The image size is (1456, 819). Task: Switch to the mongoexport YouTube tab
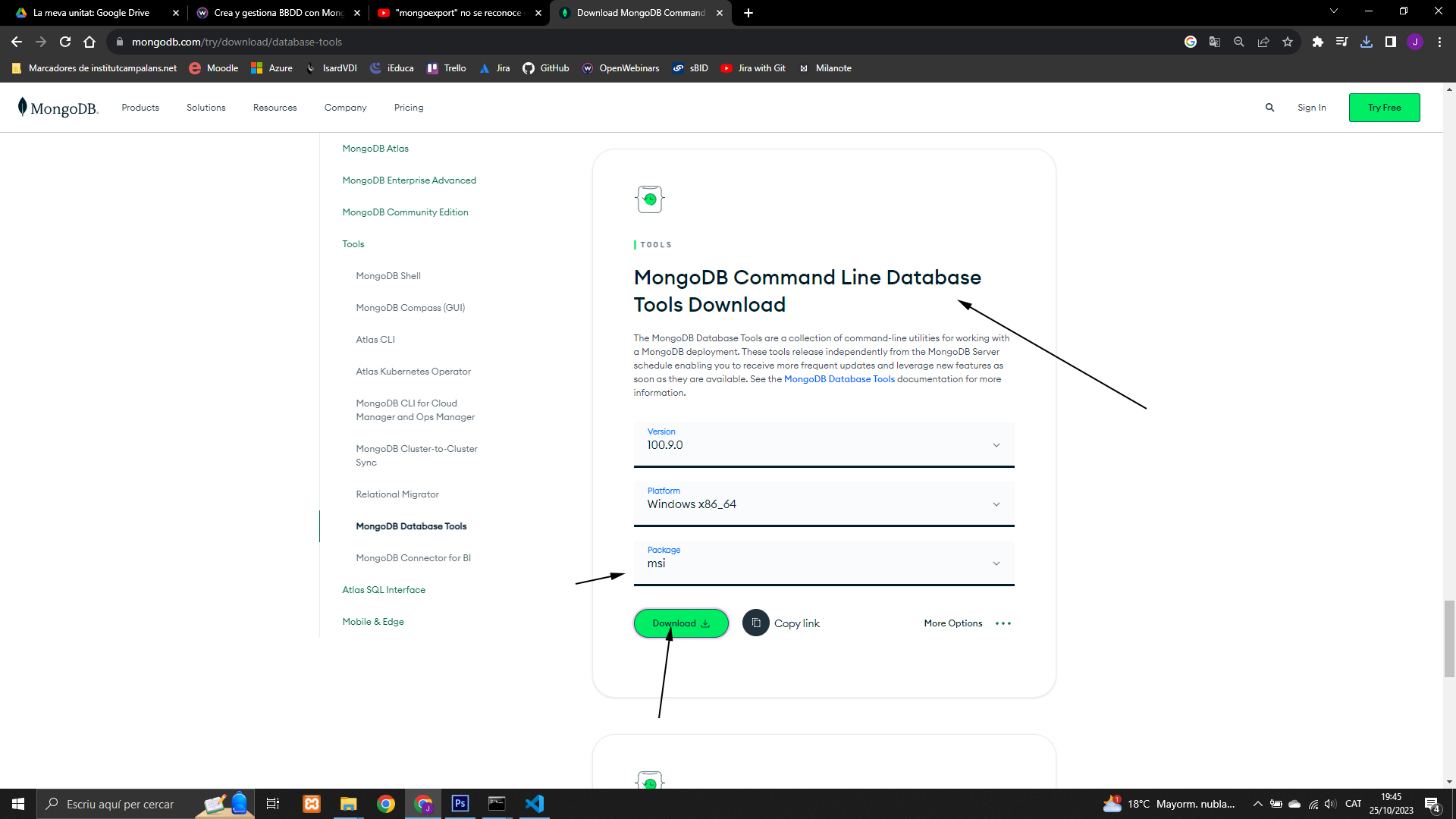pyautogui.click(x=459, y=13)
